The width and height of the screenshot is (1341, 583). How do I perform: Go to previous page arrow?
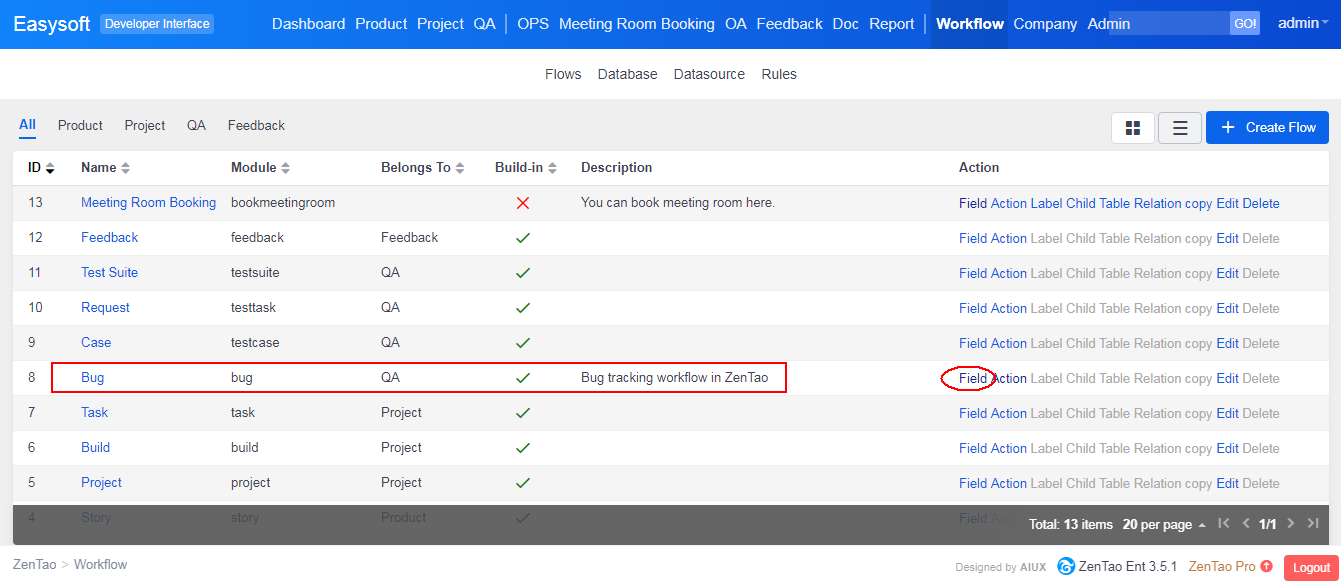(x=1246, y=524)
